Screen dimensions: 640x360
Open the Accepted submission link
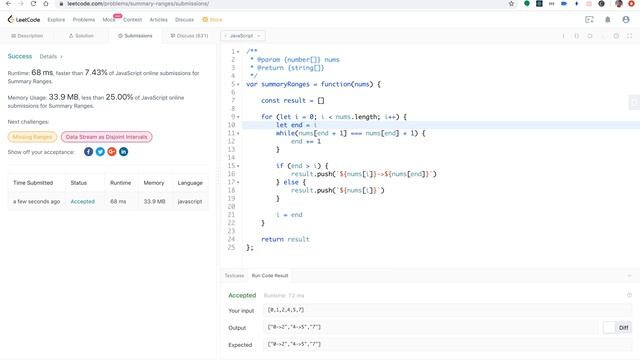[82, 202]
